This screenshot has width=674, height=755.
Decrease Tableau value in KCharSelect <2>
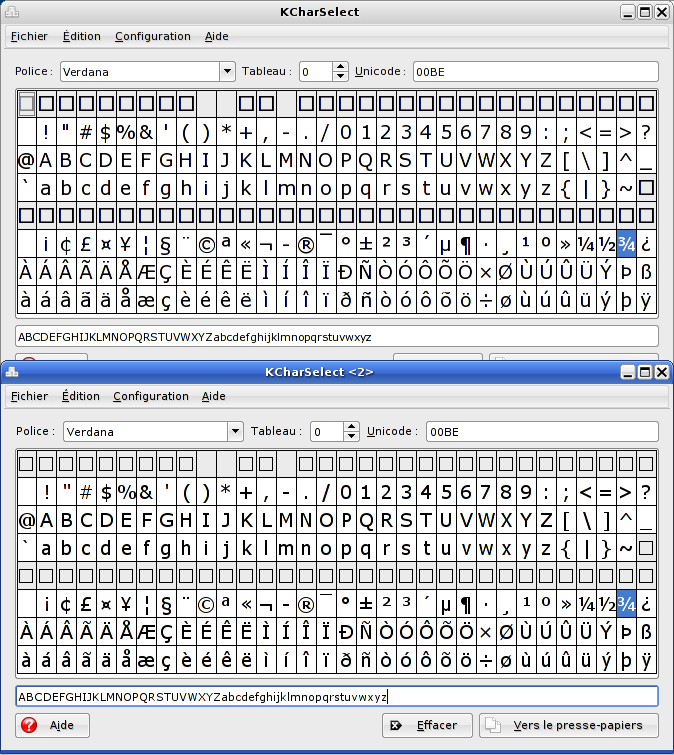pos(351,436)
